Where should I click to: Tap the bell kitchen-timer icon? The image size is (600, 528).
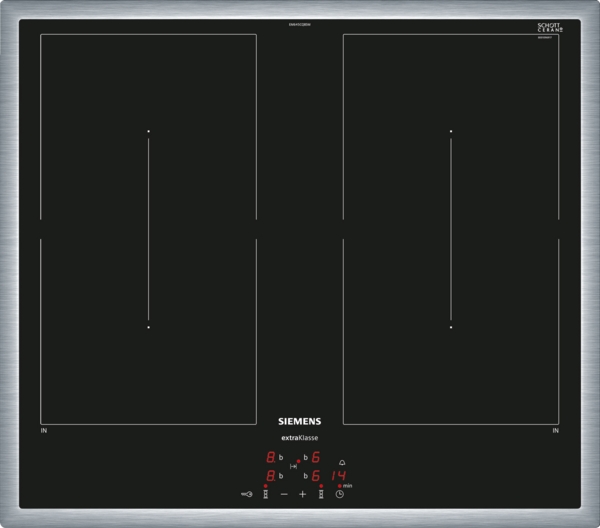pyautogui.click(x=342, y=463)
